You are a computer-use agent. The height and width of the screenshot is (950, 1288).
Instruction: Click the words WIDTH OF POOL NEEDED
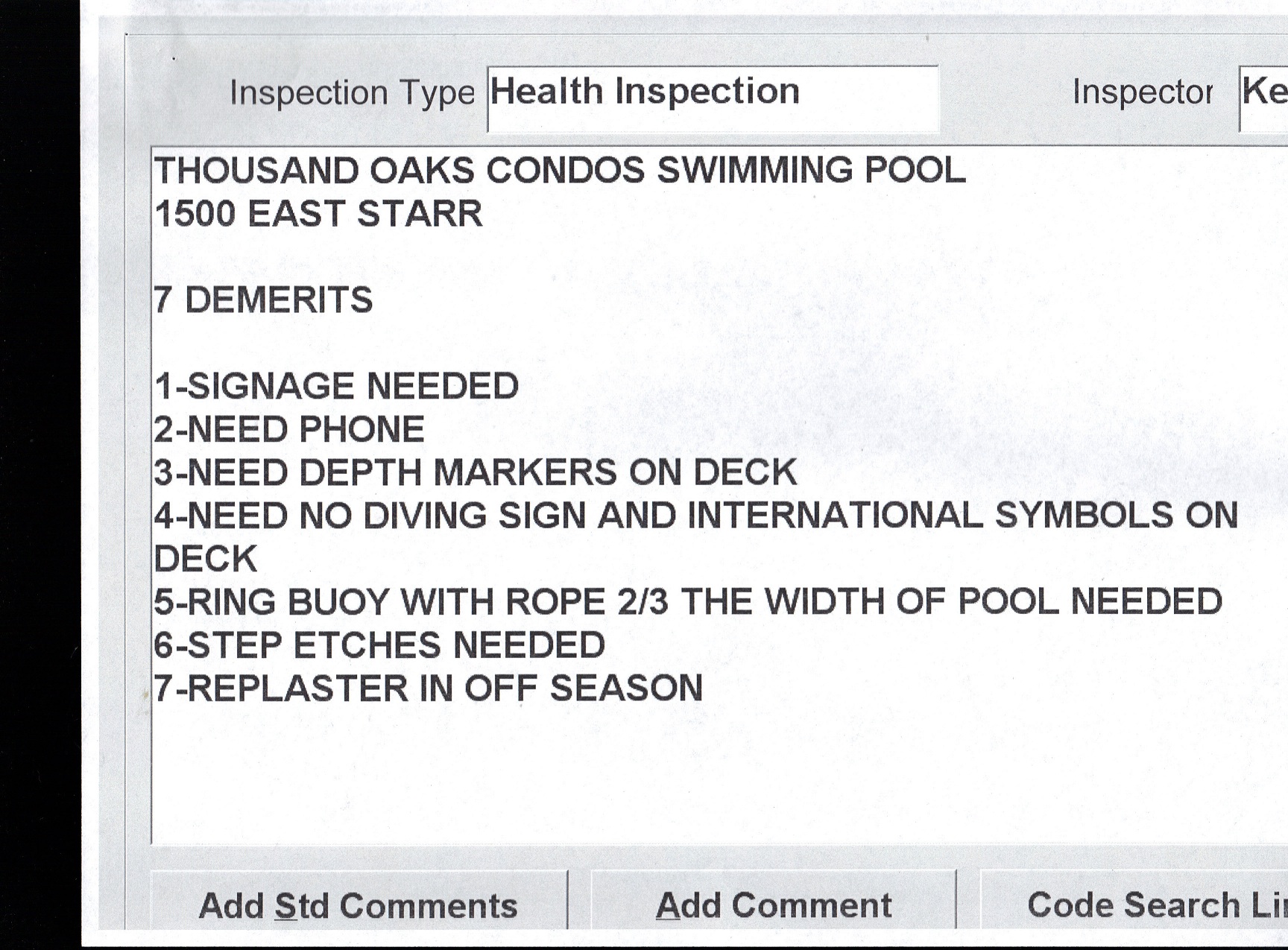[993, 602]
